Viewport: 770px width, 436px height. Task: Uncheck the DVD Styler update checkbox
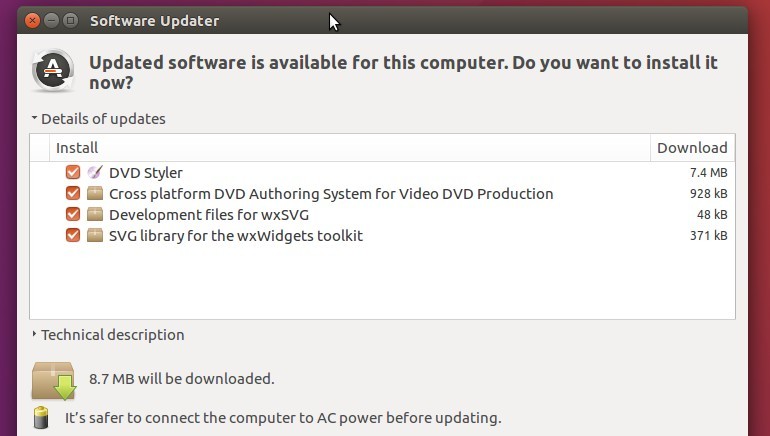[x=73, y=172]
